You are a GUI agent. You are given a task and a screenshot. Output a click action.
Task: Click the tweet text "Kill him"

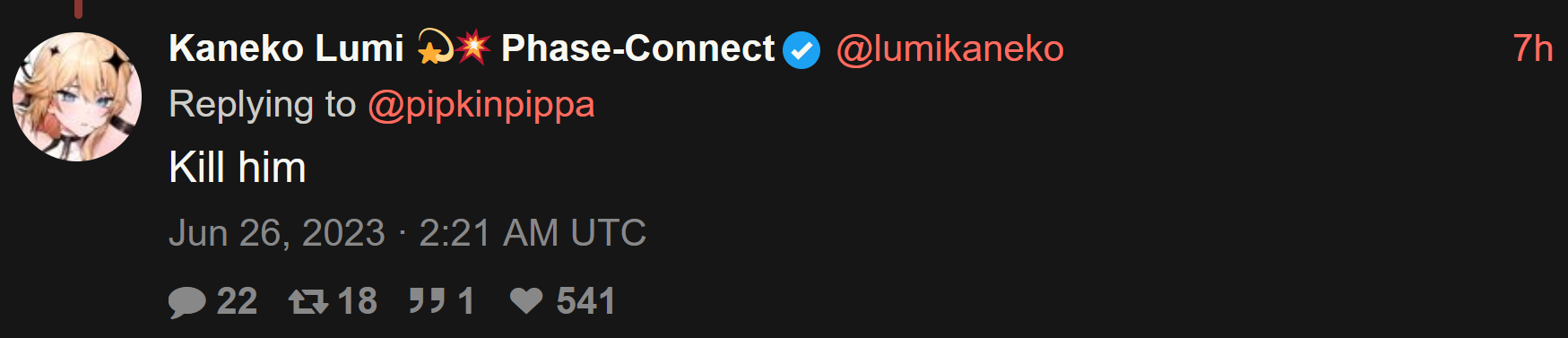tap(238, 168)
